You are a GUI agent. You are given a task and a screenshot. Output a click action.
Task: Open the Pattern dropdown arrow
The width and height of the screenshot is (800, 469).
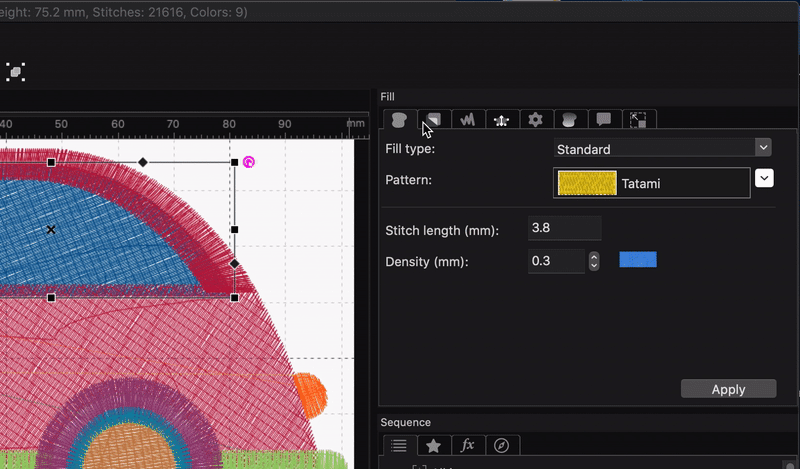tap(764, 179)
